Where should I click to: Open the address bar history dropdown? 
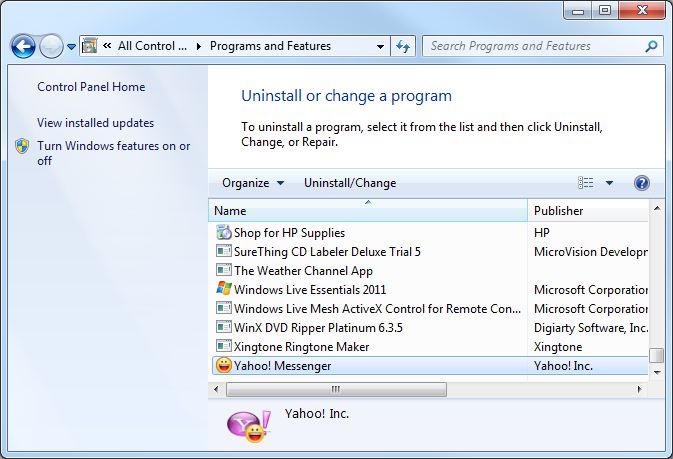tap(380, 46)
